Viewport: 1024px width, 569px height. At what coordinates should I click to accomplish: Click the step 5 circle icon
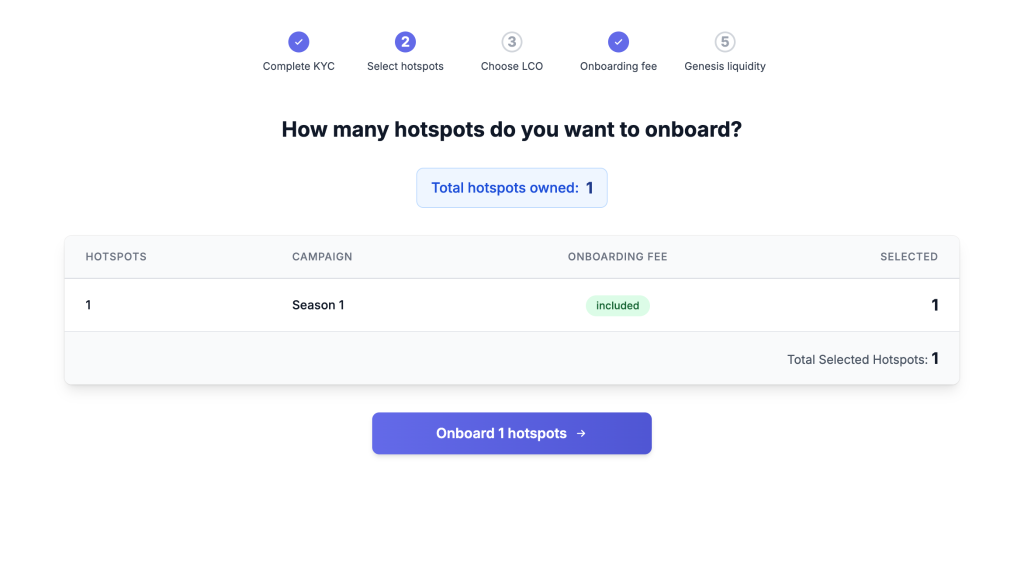[725, 42]
